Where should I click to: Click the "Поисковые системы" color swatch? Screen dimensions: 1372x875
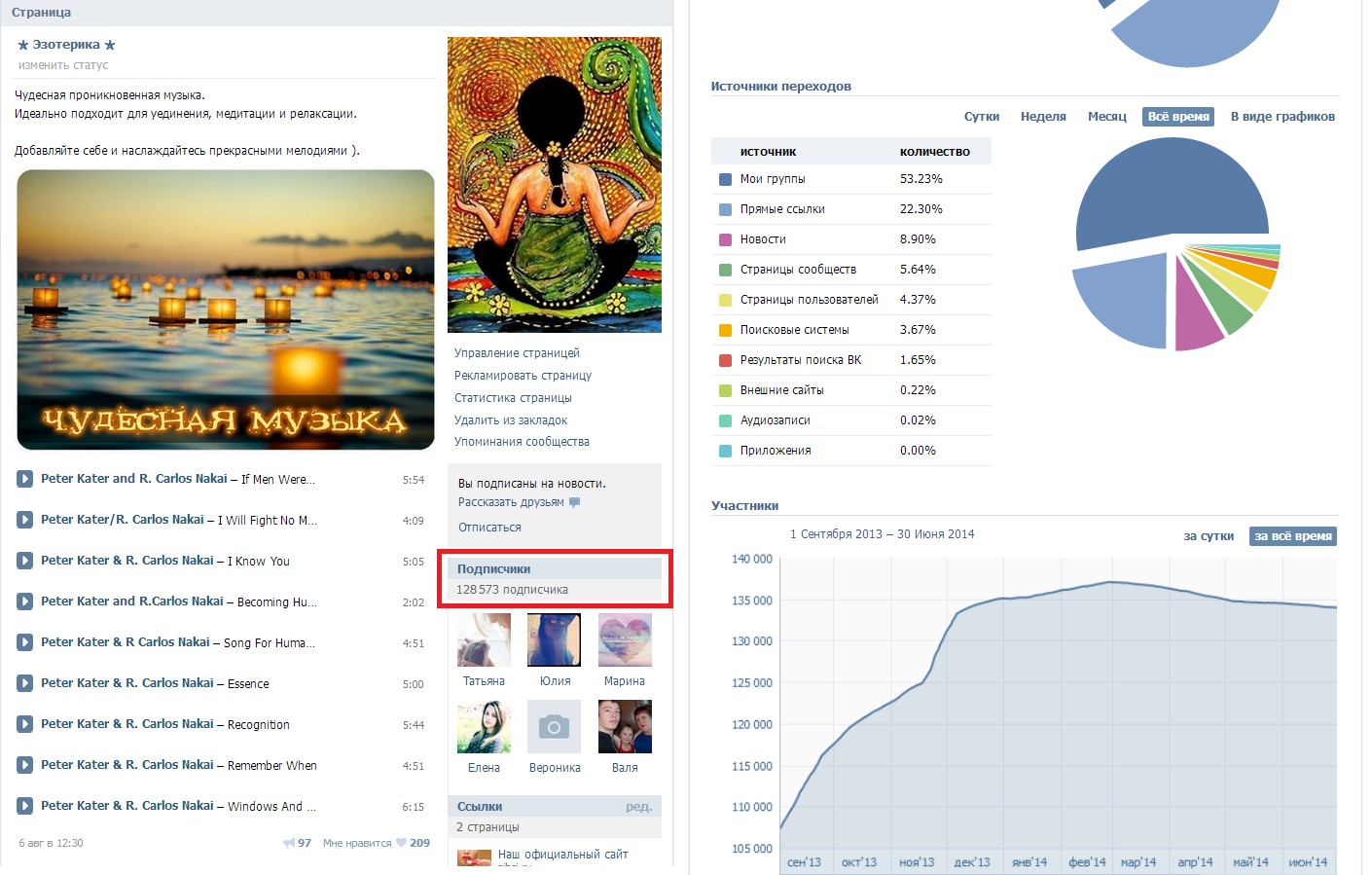(725, 330)
